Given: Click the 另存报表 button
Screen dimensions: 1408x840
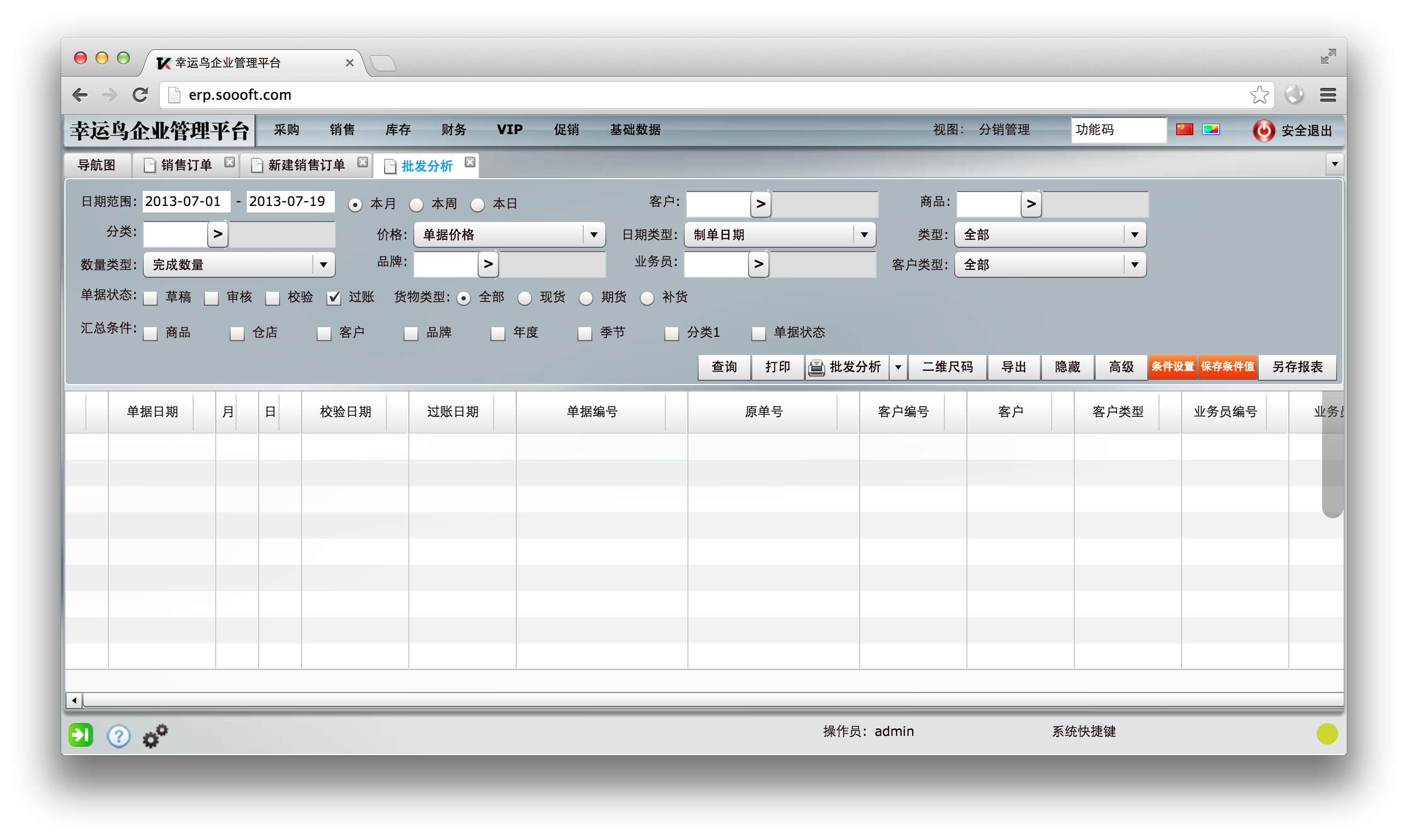Looking at the screenshot, I should tap(1297, 367).
